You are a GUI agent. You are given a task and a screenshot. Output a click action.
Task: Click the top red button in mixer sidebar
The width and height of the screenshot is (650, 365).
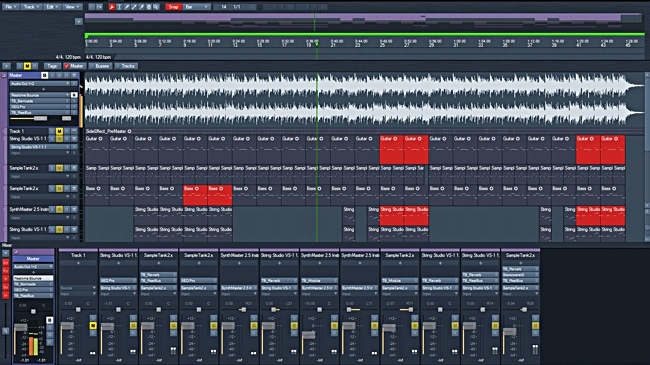5,263
